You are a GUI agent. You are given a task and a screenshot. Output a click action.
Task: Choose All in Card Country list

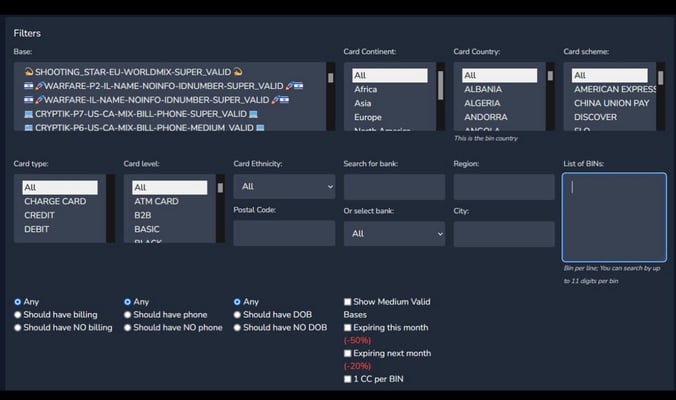[500, 75]
